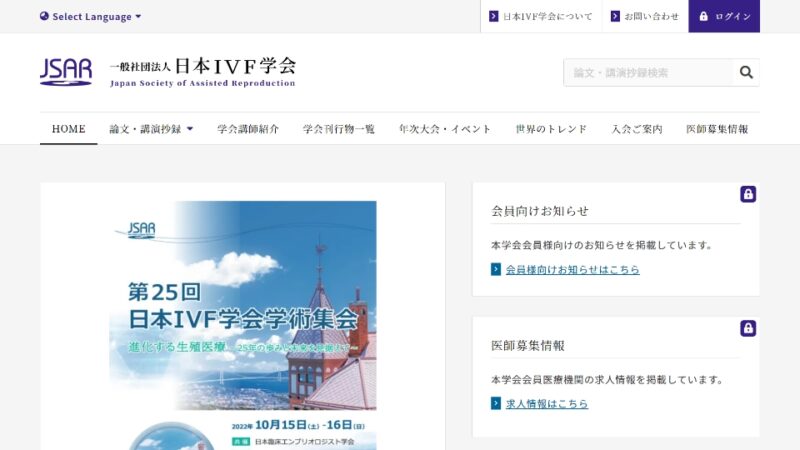Expand the dropdown arrow next to 論文・講演抄録
Screen dimensions: 800x450
(x=190, y=129)
